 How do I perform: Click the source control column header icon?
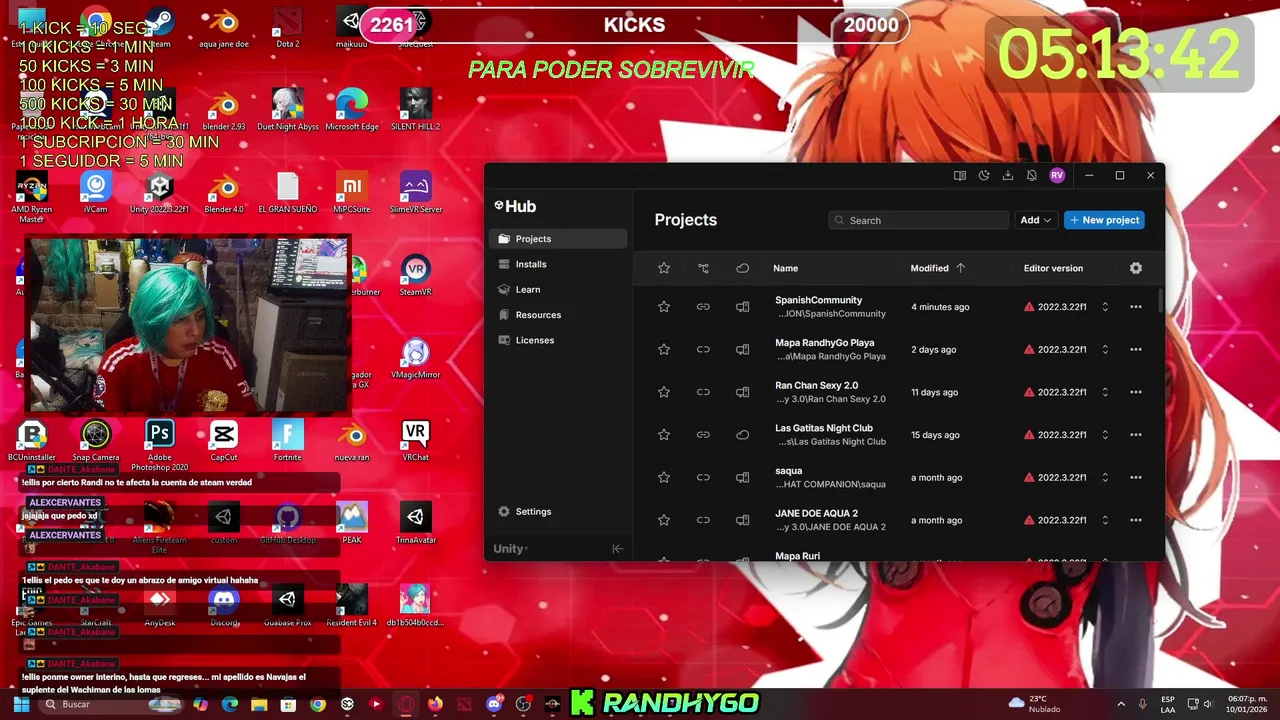(703, 268)
